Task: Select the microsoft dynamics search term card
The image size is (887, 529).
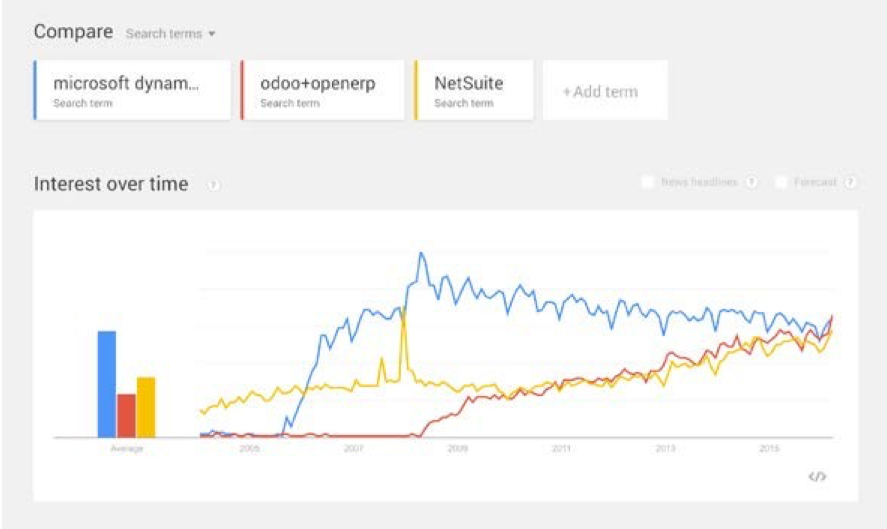Action: tap(132, 90)
